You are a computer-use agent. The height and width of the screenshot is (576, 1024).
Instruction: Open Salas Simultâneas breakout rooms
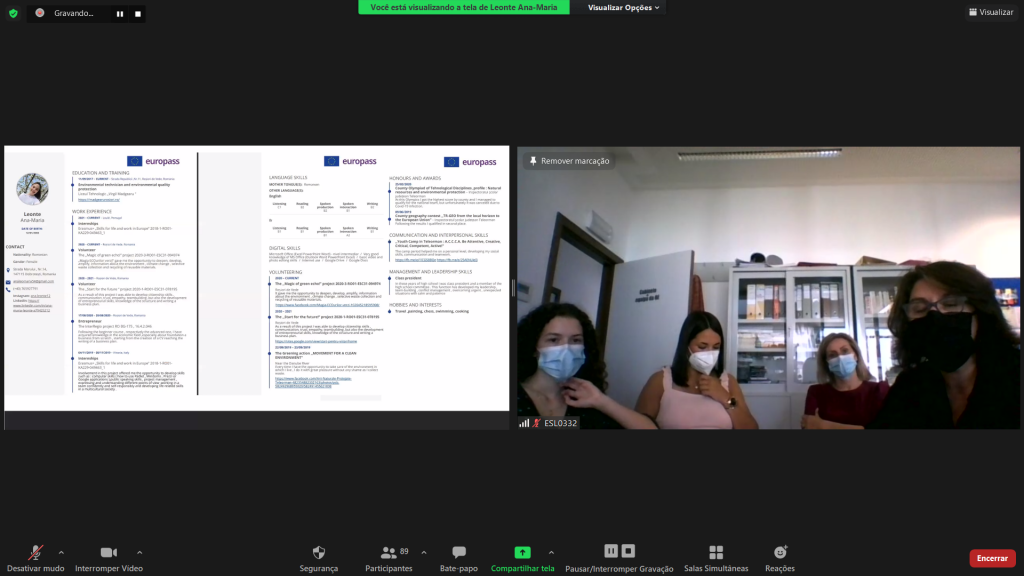pos(716,558)
